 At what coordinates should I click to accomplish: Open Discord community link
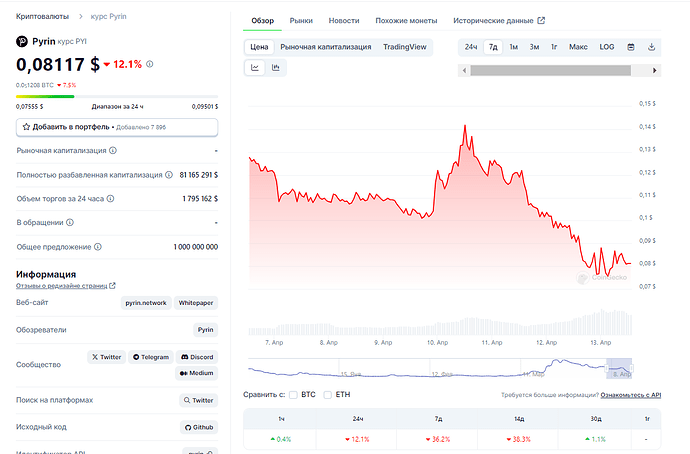tap(197, 357)
